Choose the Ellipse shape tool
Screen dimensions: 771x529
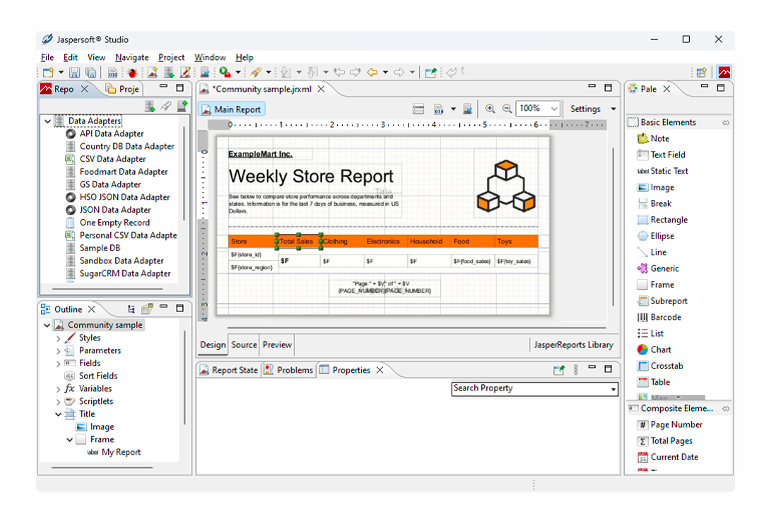(x=661, y=236)
